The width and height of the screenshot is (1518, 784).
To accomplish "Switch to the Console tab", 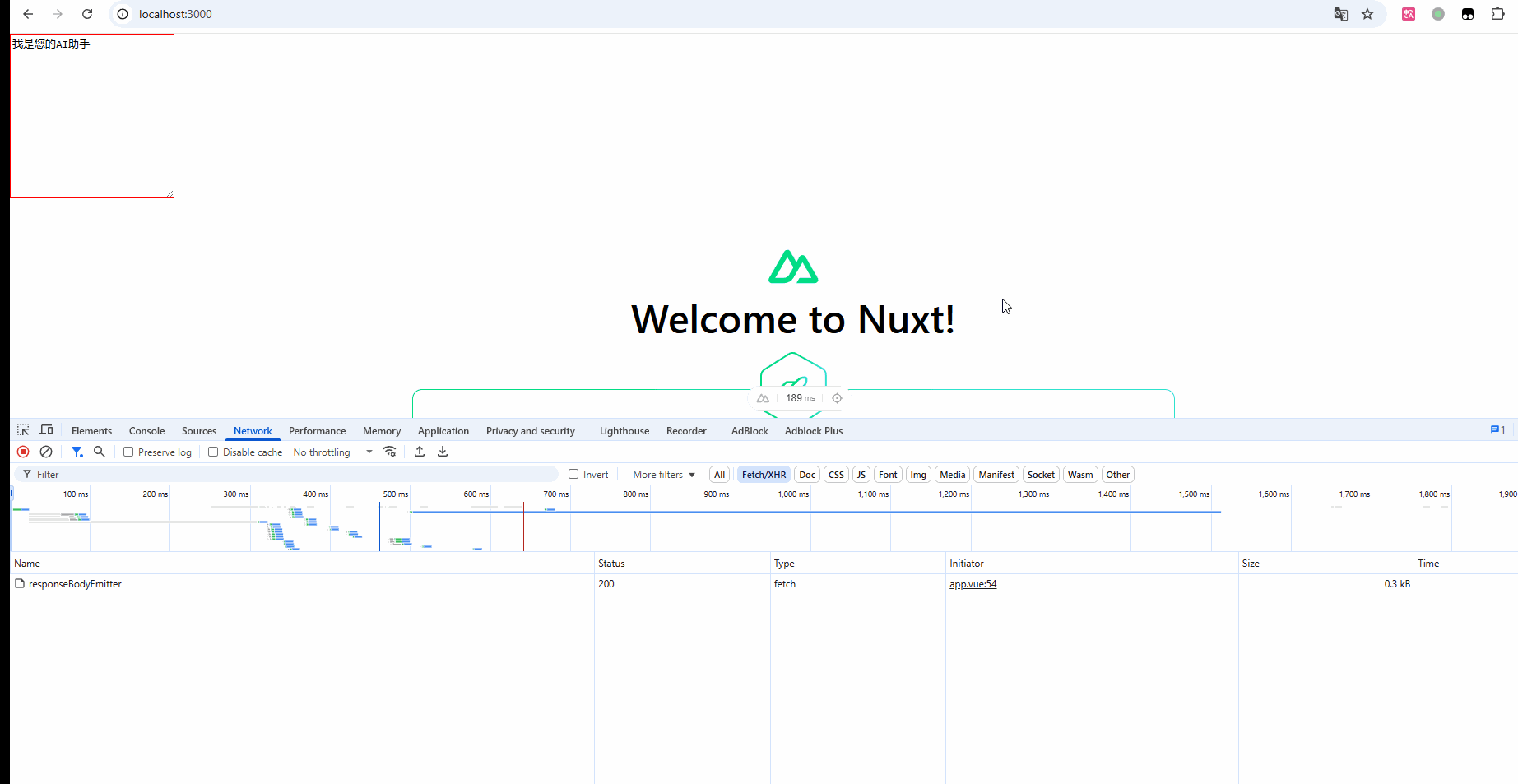I will (x=146, y=431).
